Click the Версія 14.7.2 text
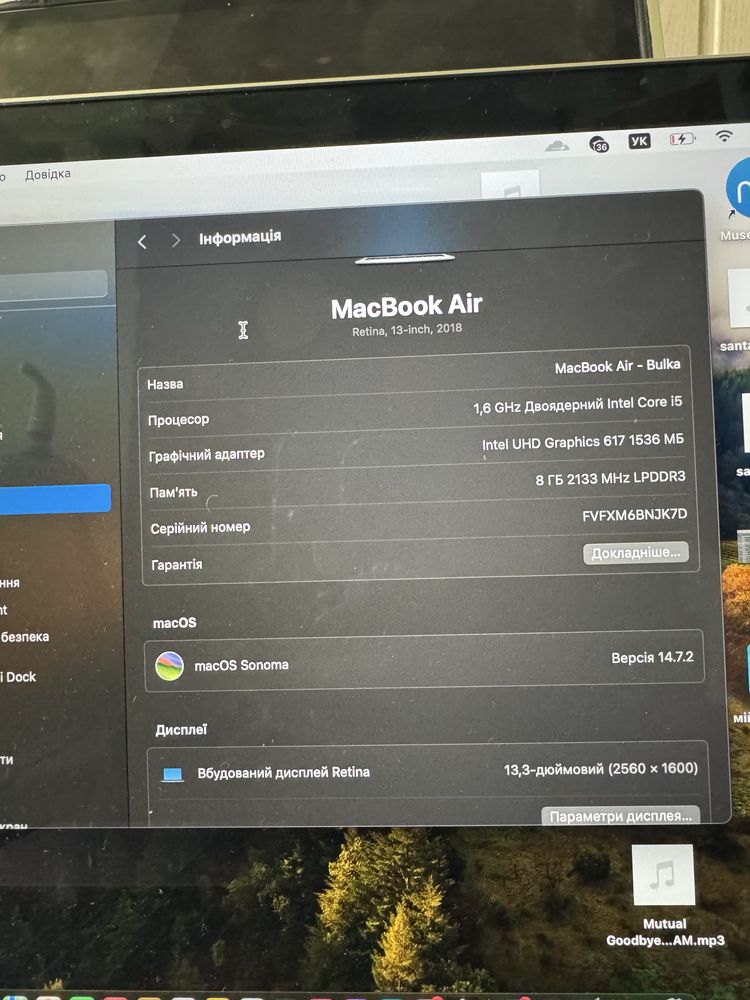The height and width of the screenshot is (1000, 750). click(x=652, y=658)
